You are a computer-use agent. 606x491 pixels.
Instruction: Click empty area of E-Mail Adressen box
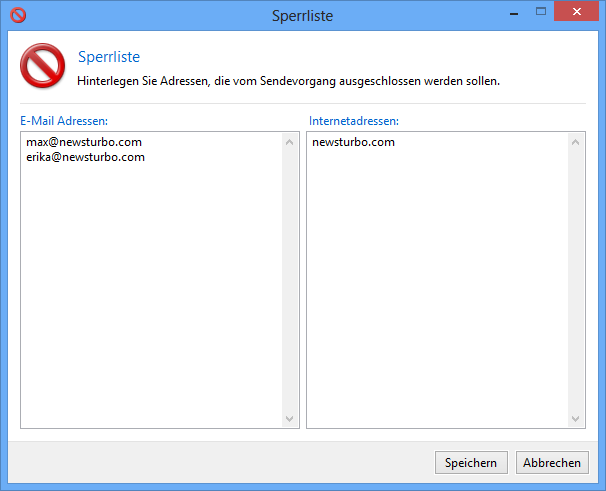click(x=150, y=300)
